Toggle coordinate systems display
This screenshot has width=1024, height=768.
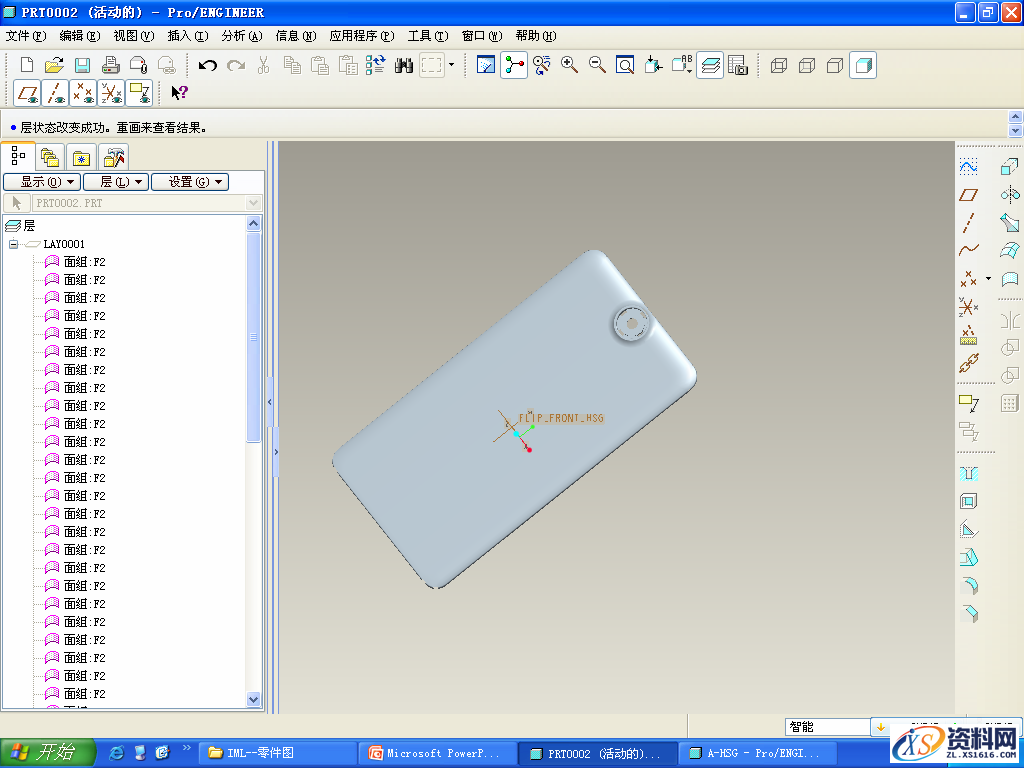(x=112, y=93)
